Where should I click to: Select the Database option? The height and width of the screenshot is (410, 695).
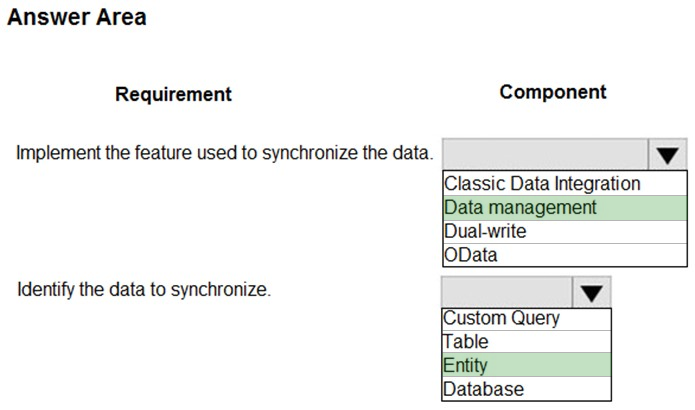[526, 389]
